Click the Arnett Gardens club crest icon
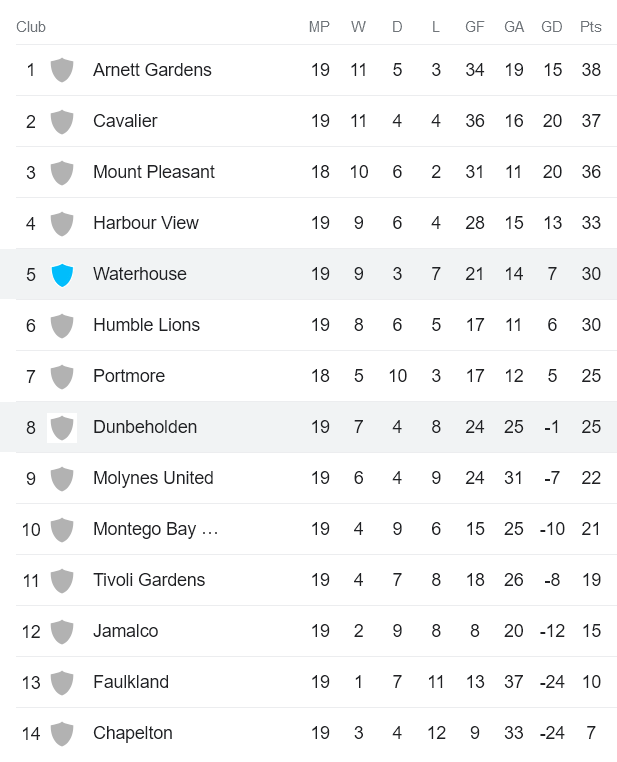 (x=62, y=70)
